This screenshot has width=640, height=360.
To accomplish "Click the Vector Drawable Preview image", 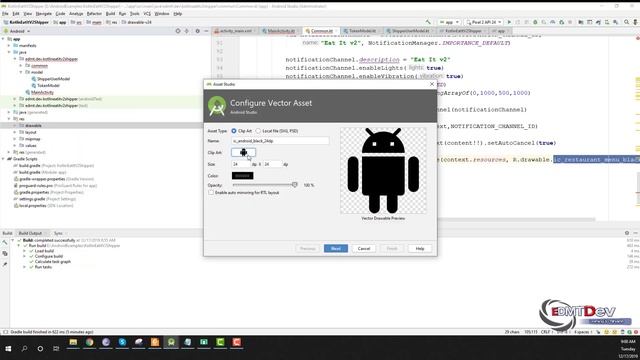I will 383,171.
